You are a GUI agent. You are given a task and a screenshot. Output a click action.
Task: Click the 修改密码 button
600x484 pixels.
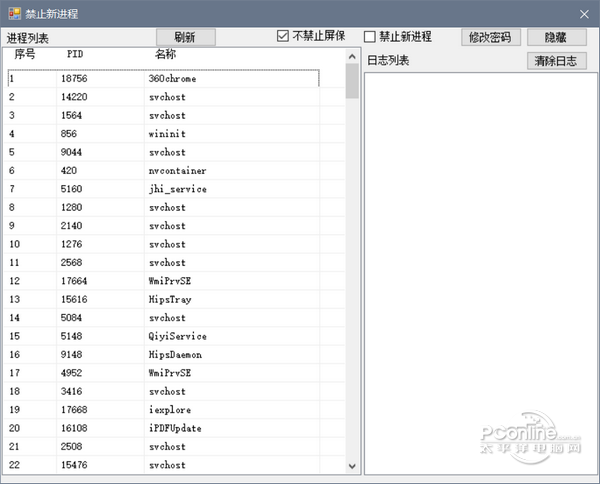coord(491,37)
